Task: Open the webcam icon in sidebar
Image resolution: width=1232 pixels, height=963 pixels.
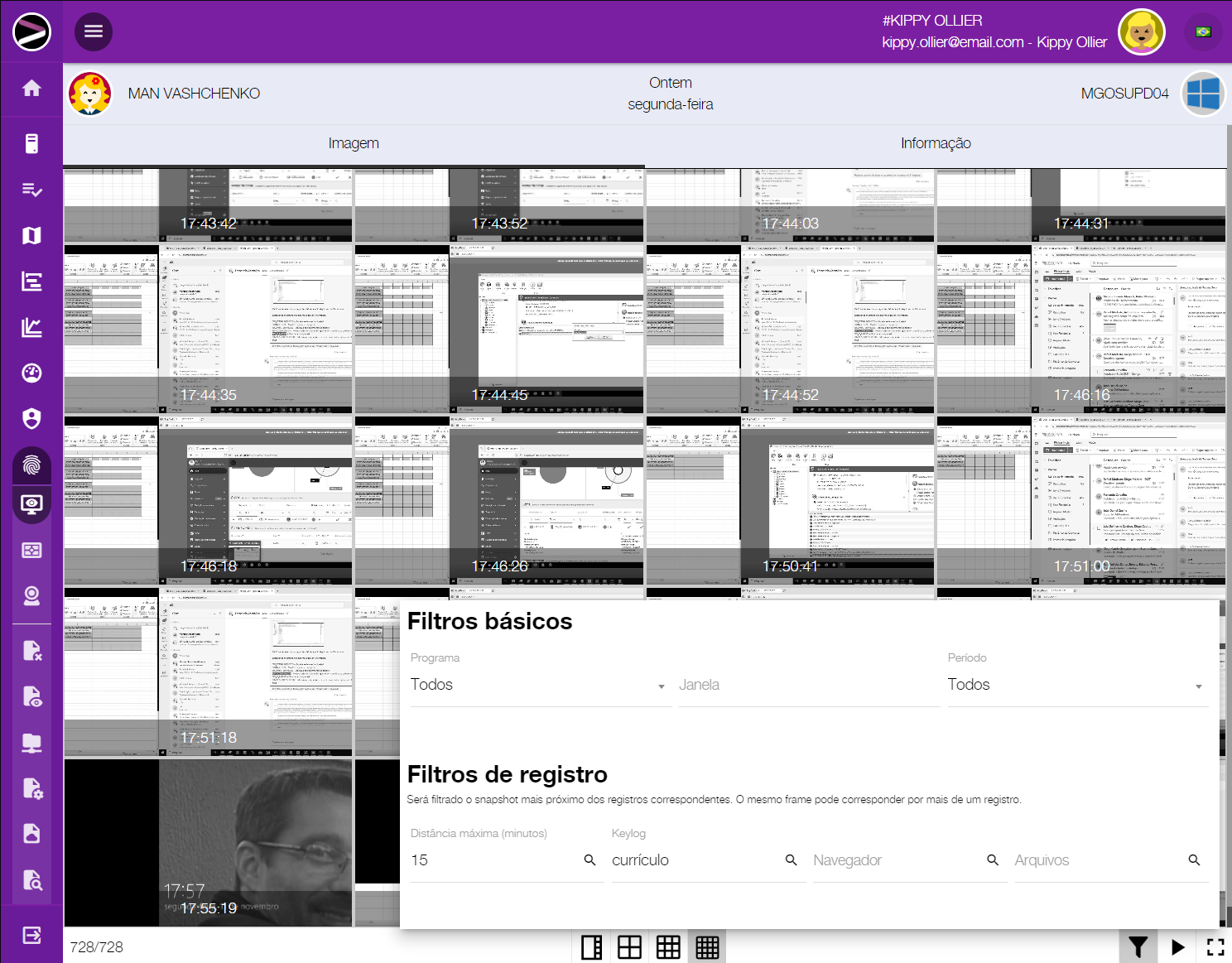Action: tap(31, 596)
